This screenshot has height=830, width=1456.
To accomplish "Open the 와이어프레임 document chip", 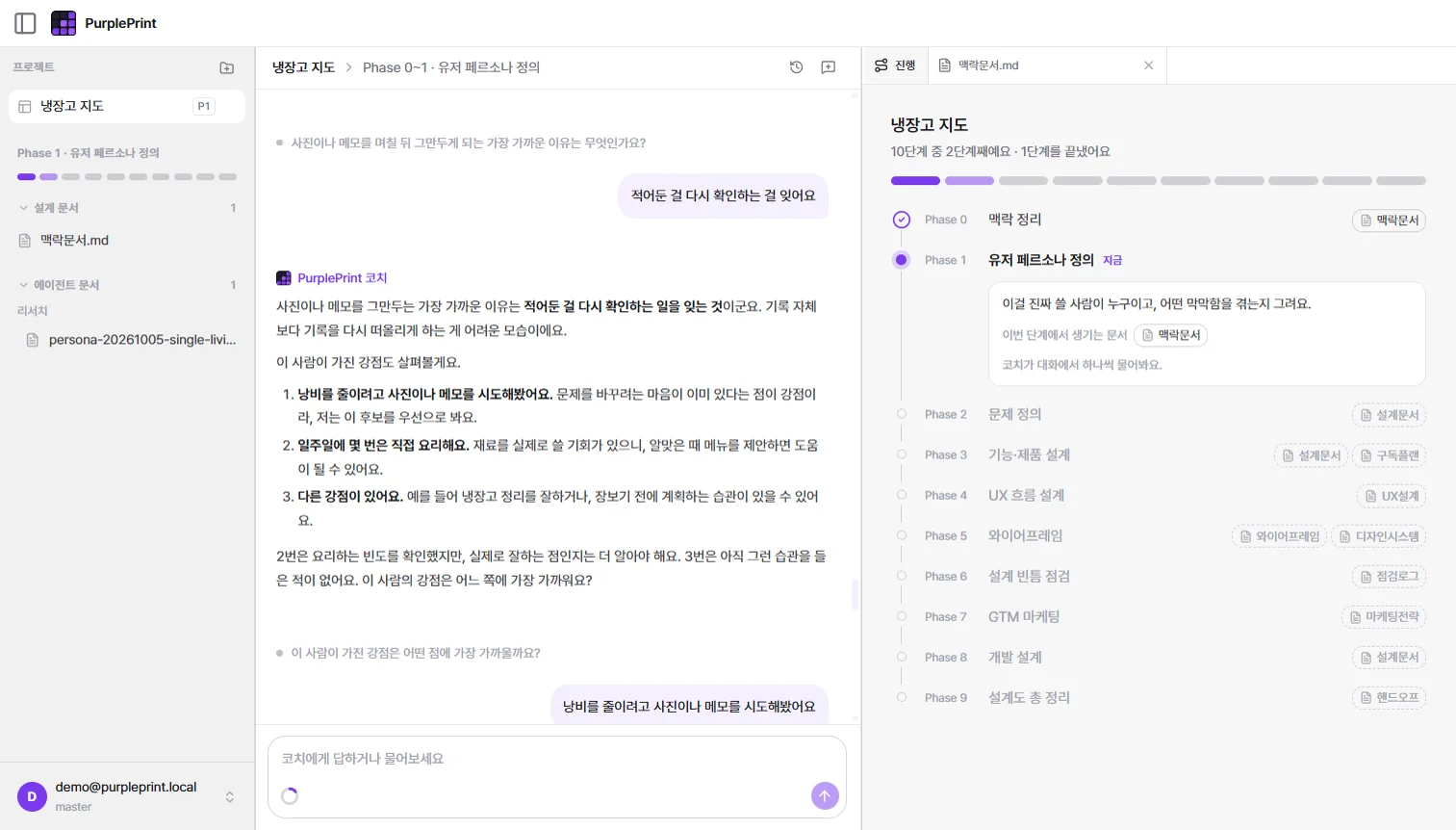I will (x=1279, y=536).
